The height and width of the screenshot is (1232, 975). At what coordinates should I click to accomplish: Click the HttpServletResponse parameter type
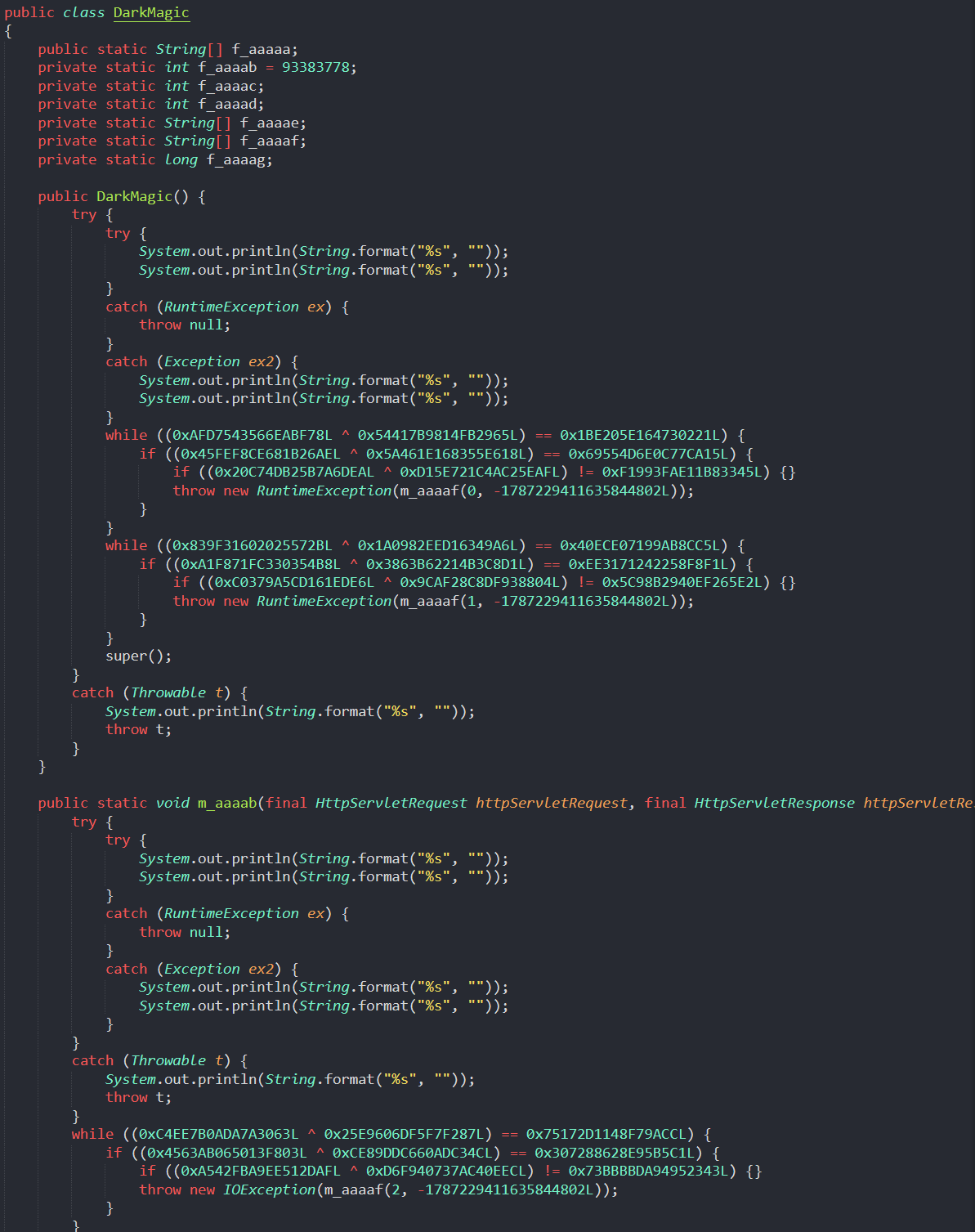pyautogui.click(x=774, y=803)
